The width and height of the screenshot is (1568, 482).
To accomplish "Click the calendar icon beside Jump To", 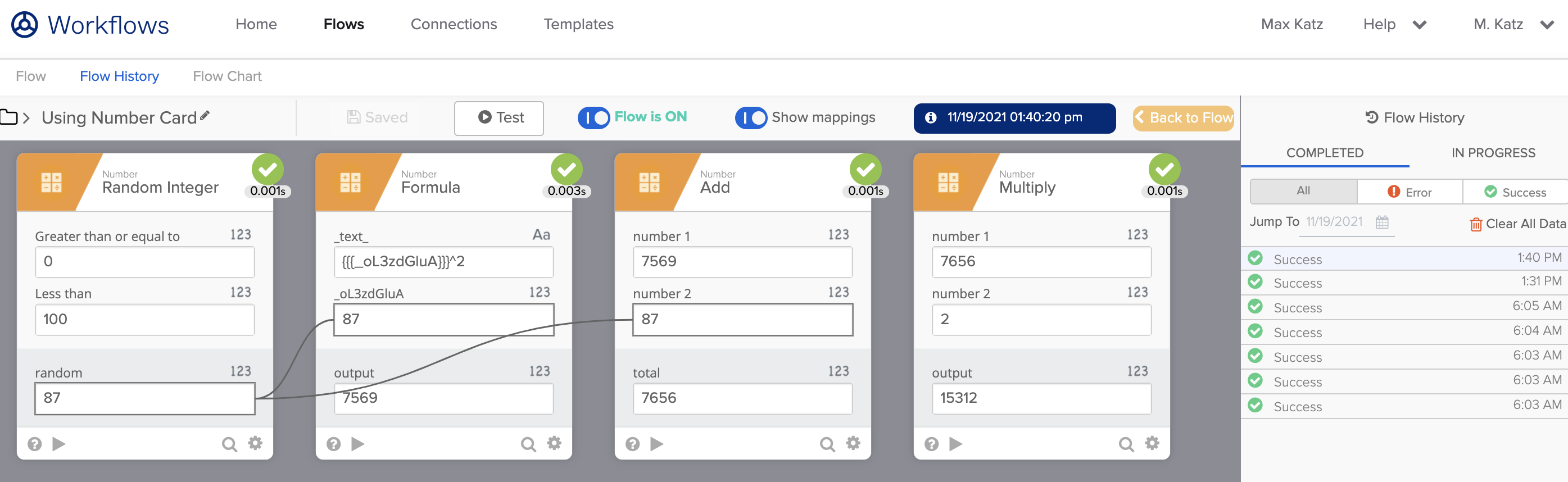I will click(x=1382, y=222).
